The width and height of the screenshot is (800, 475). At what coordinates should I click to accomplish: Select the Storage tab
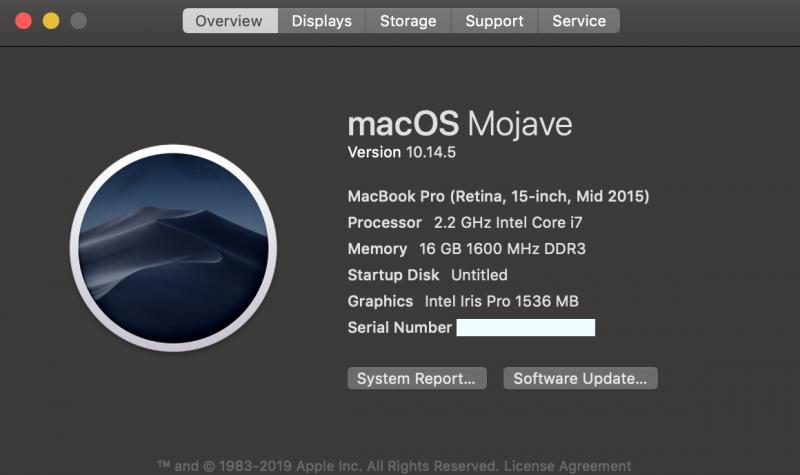pos(408,21)
